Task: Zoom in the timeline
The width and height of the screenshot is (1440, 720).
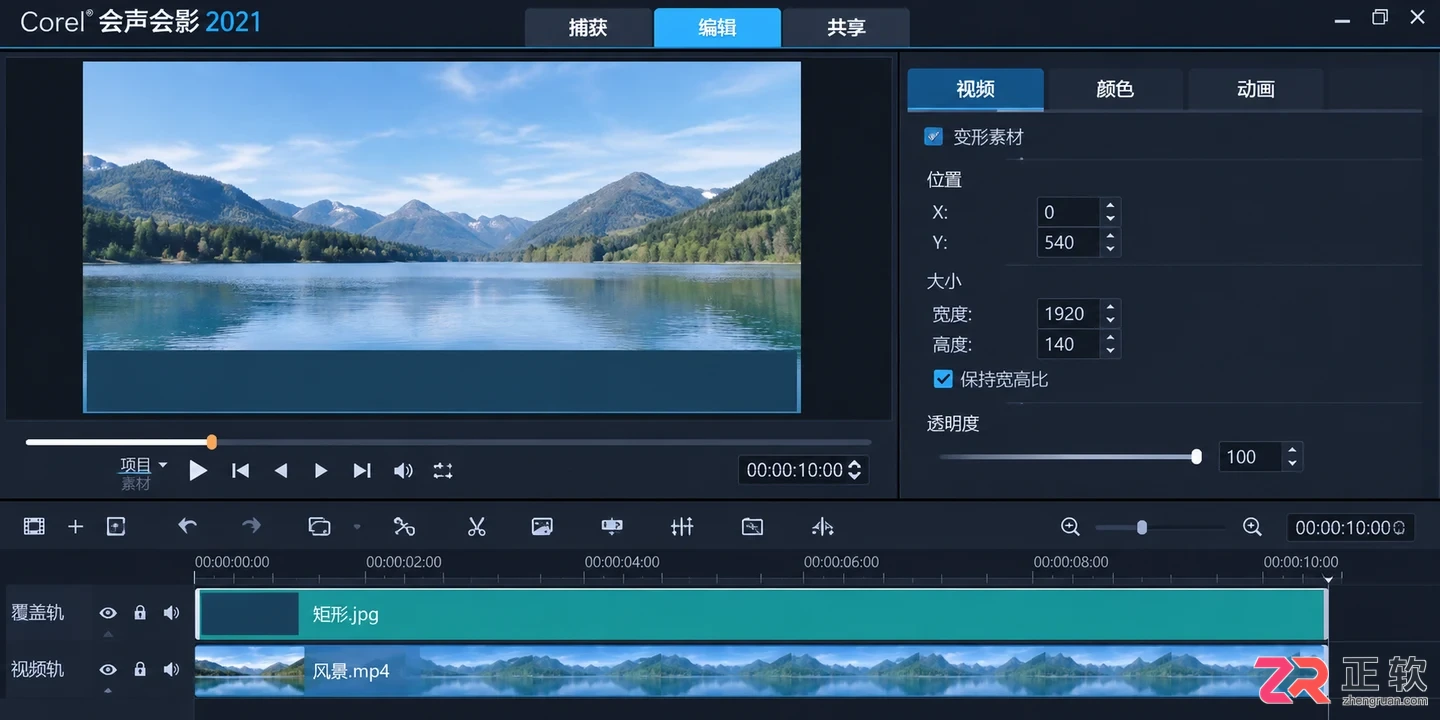Action: point(1252,527)
